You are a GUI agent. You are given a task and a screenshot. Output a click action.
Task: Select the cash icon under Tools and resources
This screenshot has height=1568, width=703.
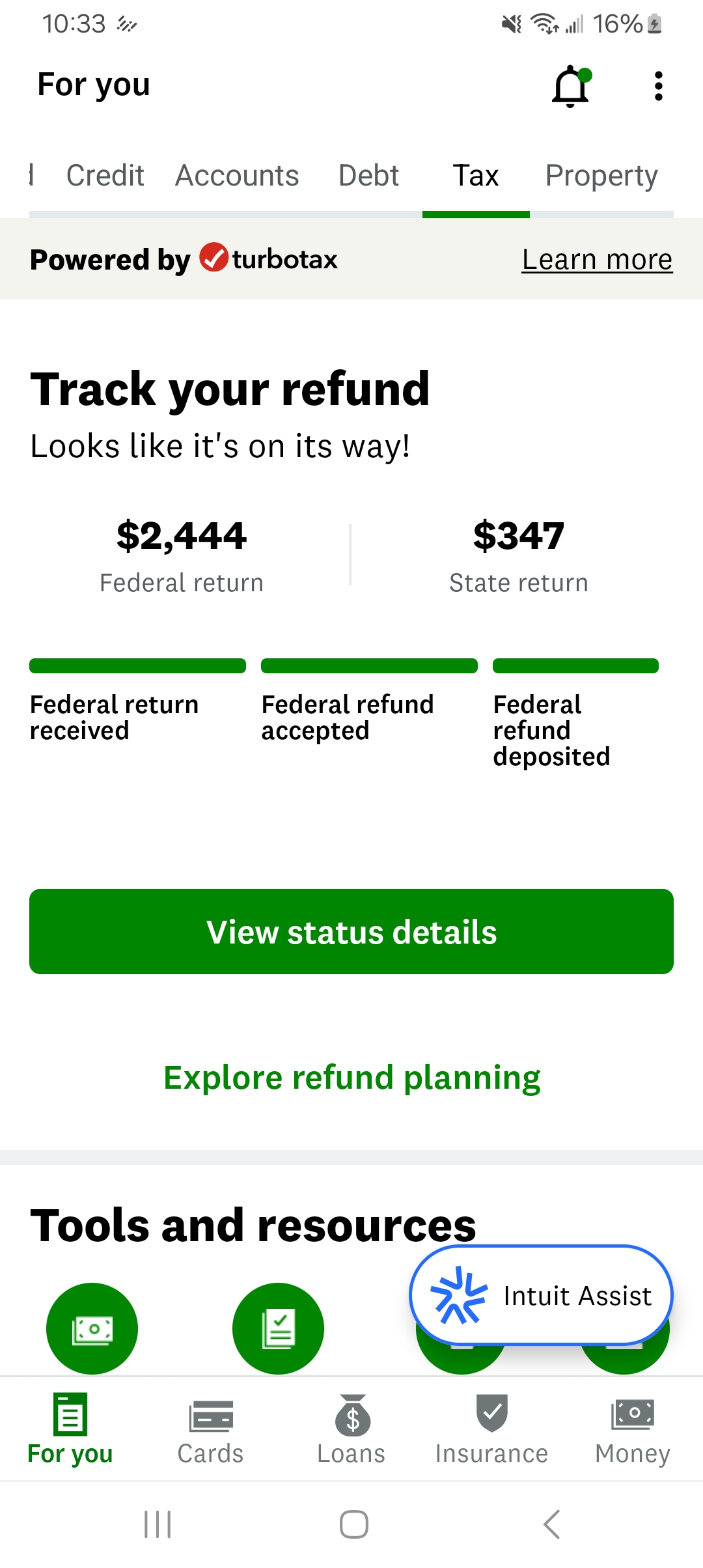pos(92,1329)
